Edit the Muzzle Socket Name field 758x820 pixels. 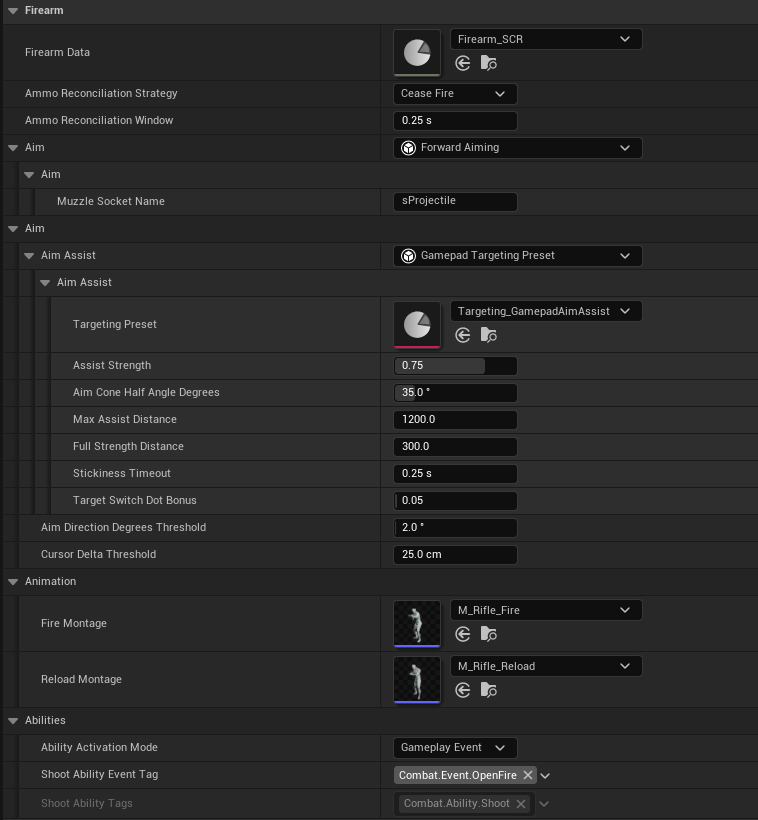[455, 201]
